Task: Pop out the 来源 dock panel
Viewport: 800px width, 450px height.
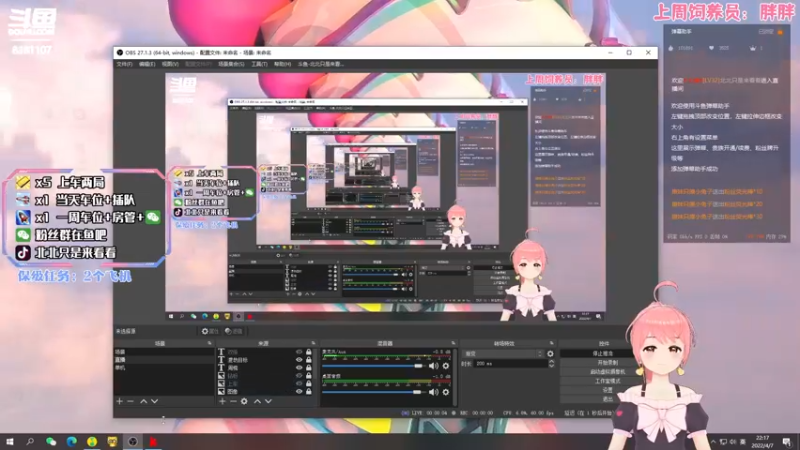Action: [313, 343]
